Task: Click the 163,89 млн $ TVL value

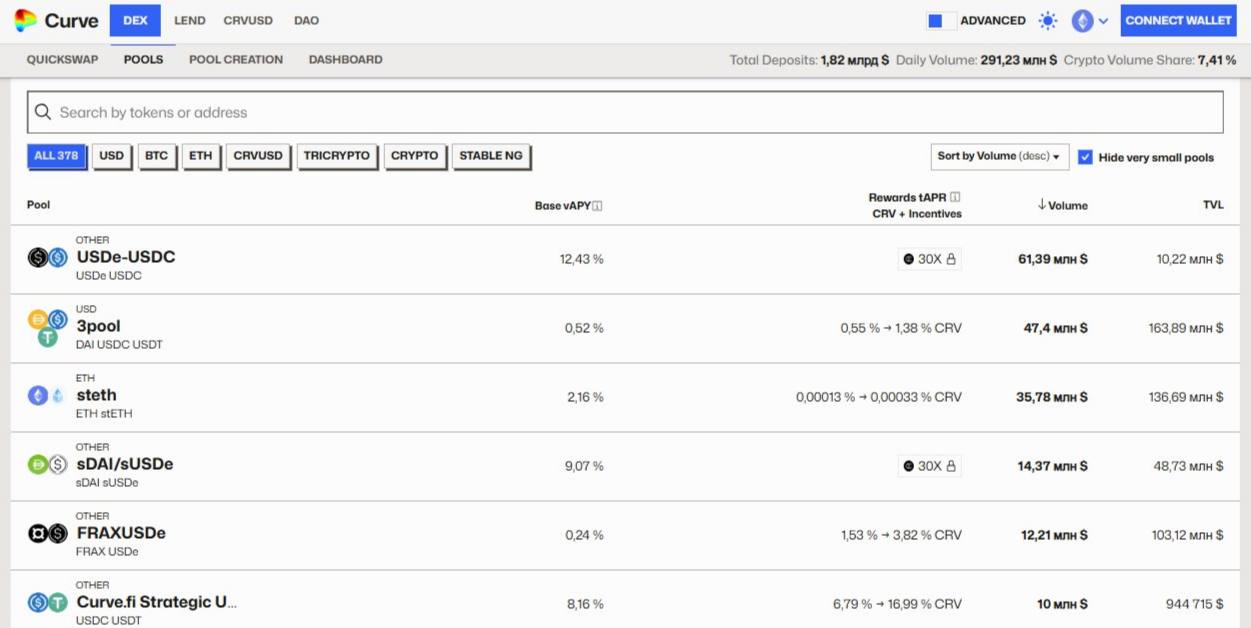Action: pos(1186,328)
